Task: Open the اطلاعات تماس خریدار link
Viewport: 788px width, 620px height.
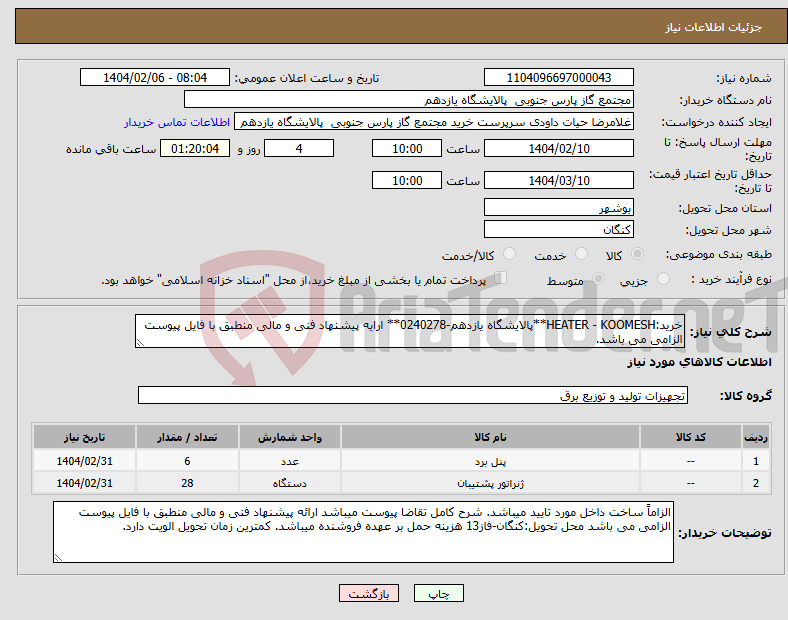Action: [x=177, y=122]
